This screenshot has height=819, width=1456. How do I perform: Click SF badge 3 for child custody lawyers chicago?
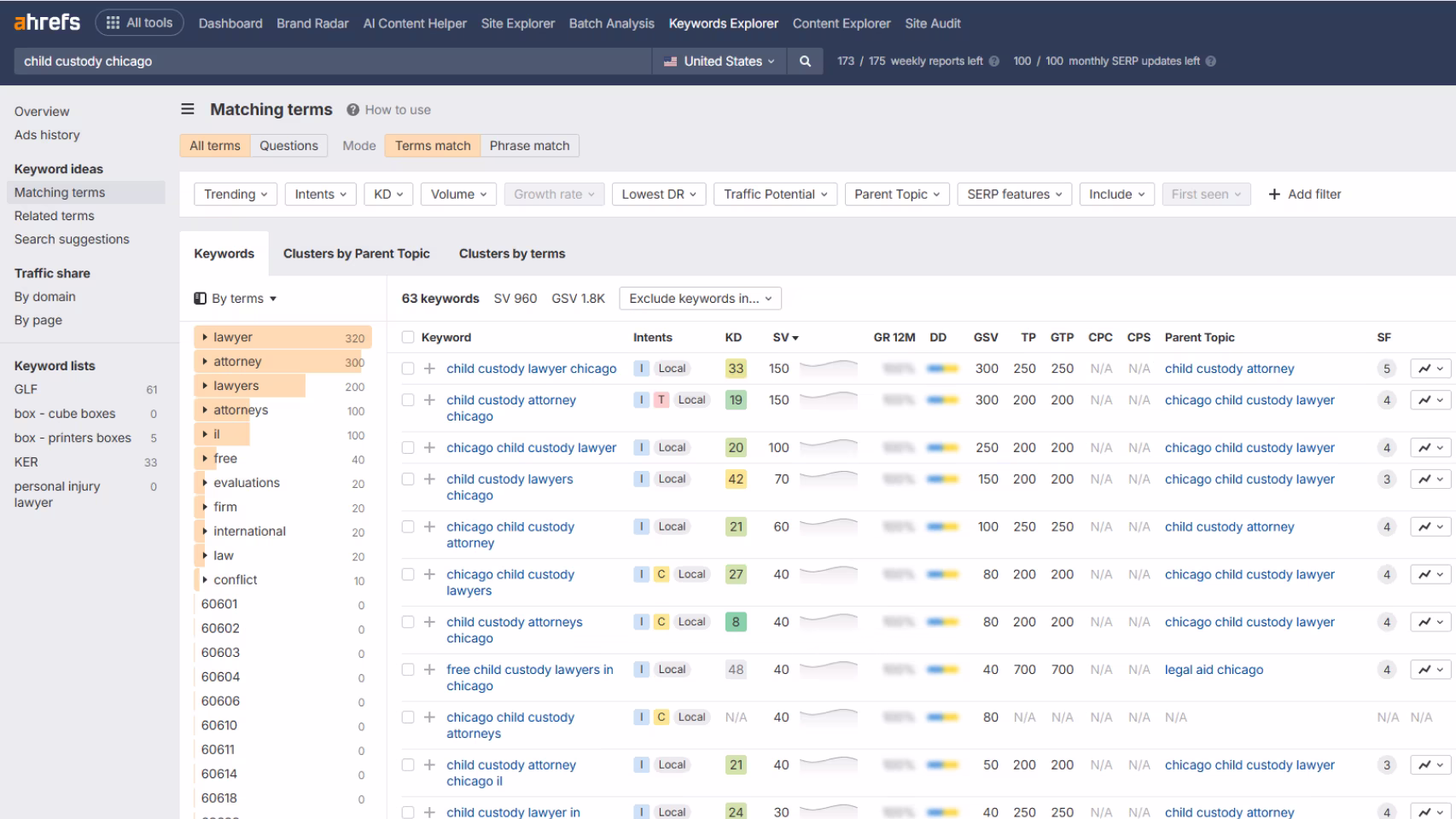click(1387, 479)
